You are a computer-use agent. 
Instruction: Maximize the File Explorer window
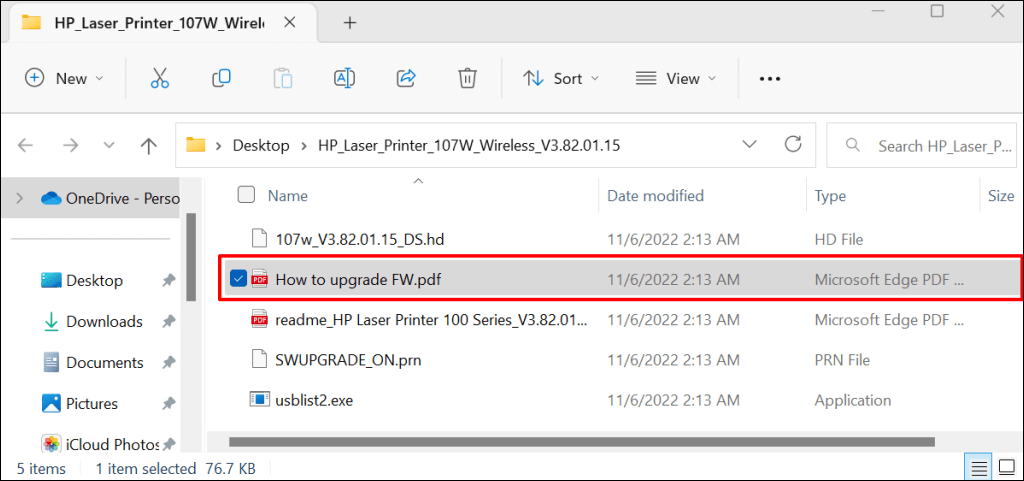click(937, 11)
